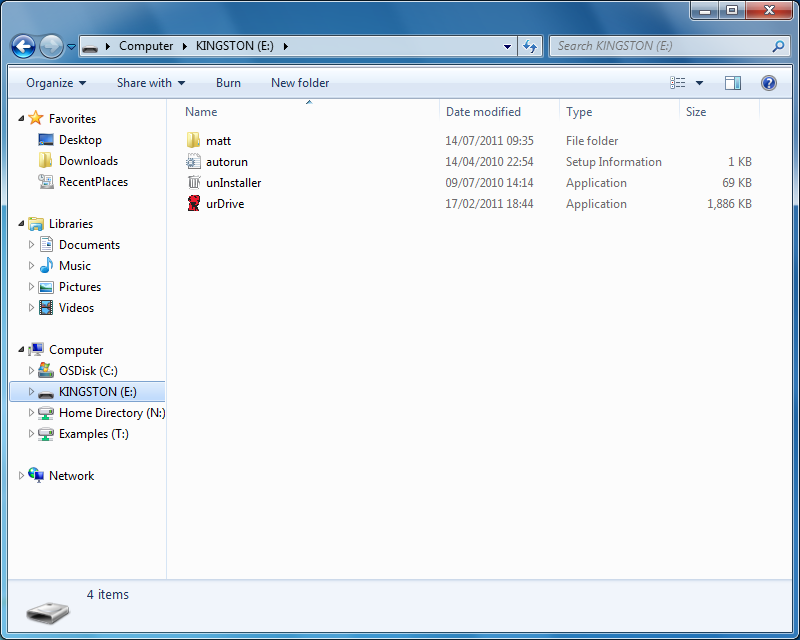Screen dimensions: 800x640
Task: Select the autorun file icon
Action: (x=193, y=161)
